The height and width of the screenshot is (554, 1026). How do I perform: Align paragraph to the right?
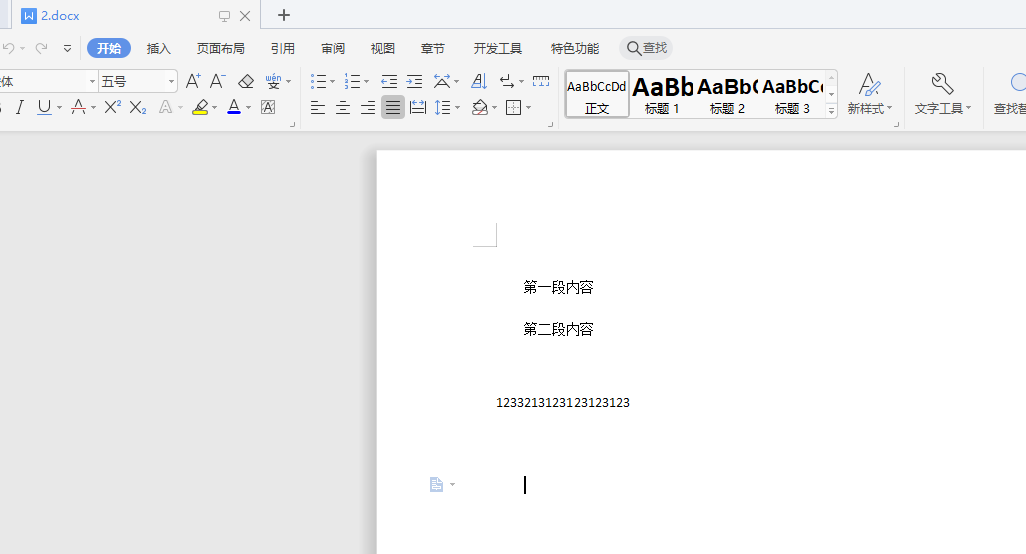point(368,107)
